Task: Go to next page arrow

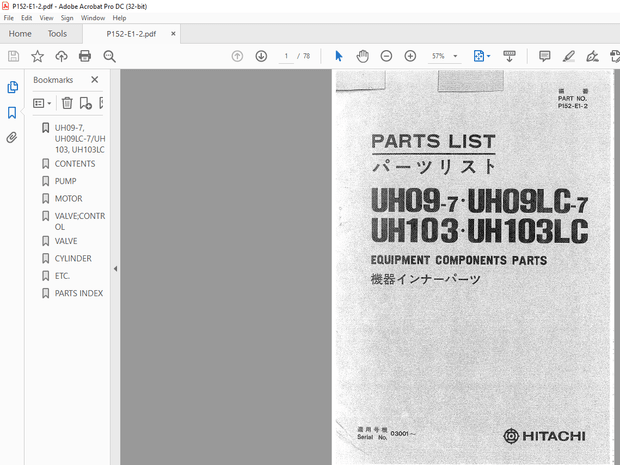Action: (x=261, y=56)
